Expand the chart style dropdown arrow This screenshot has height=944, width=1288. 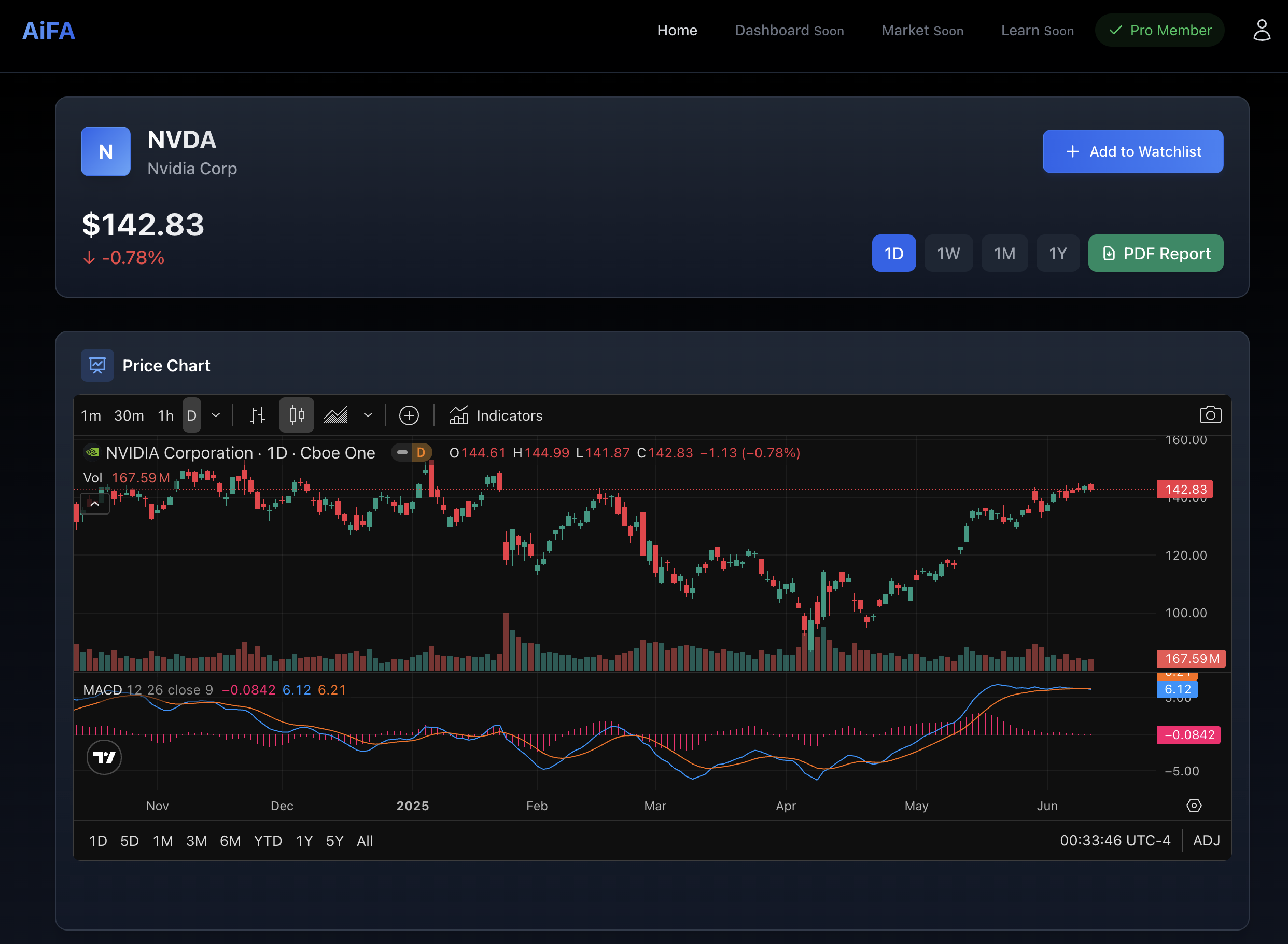(x=369, y=415)
